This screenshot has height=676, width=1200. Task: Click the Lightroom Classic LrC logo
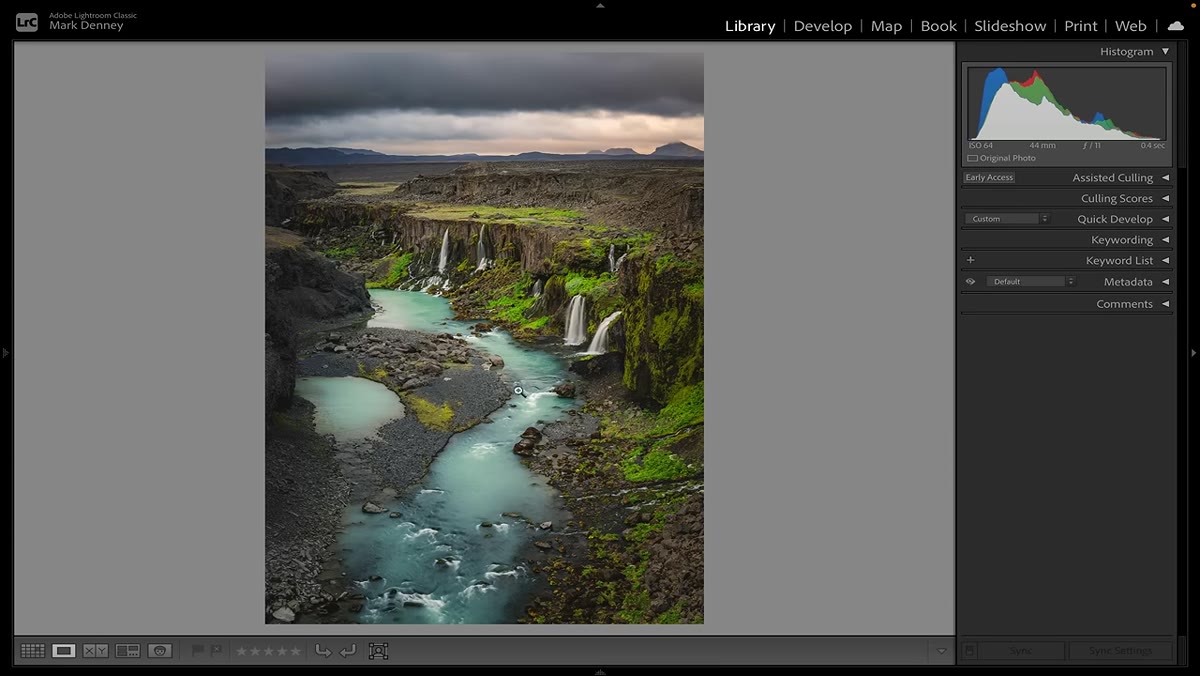(x=27, y=21)
